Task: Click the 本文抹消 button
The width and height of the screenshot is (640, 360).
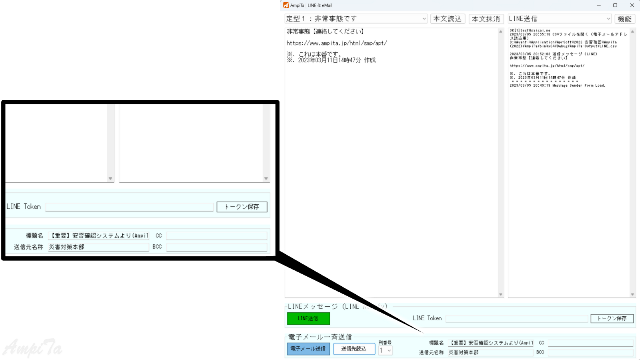Action: point(486,19)
